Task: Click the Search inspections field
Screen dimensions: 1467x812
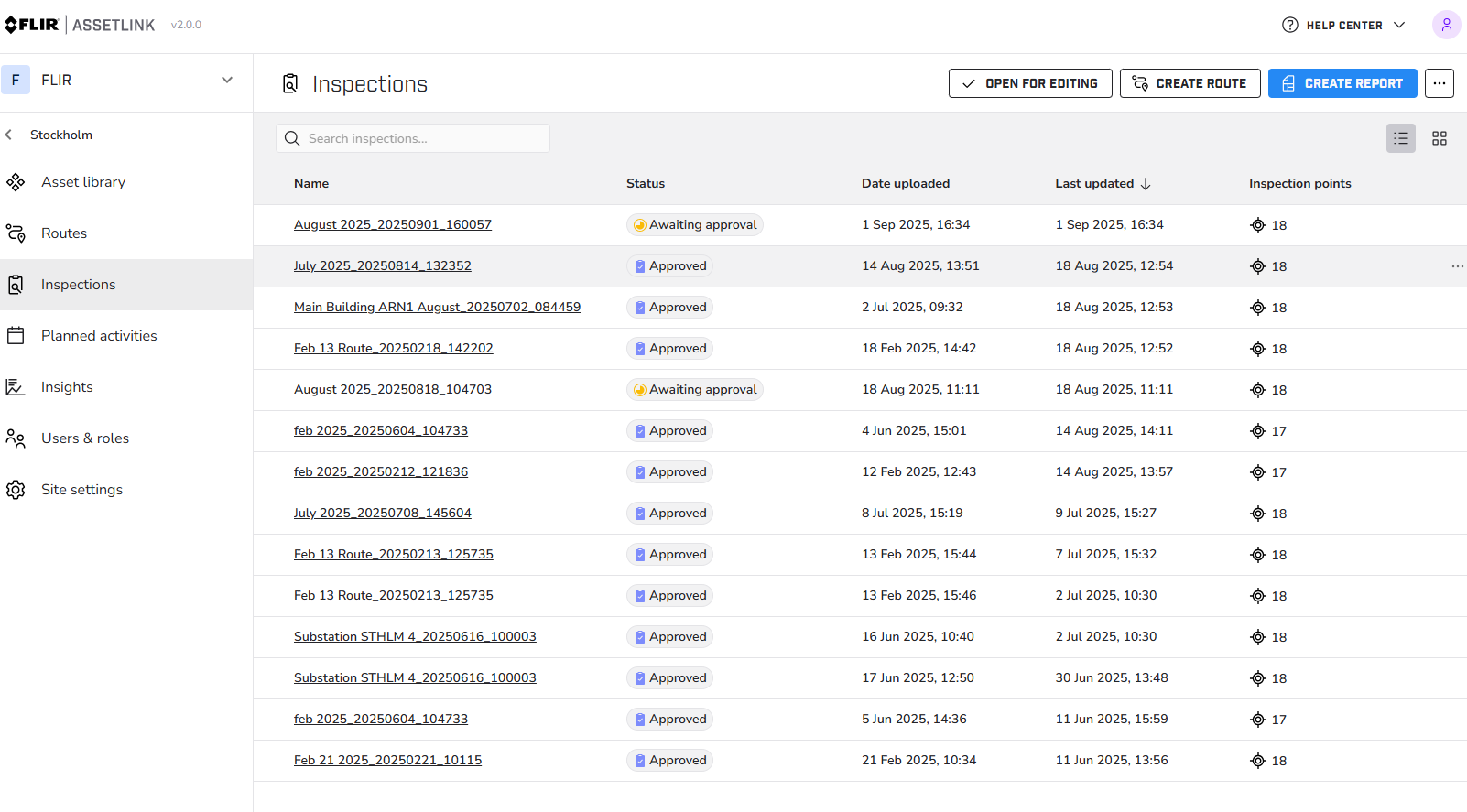Action: tap(413, 138)
